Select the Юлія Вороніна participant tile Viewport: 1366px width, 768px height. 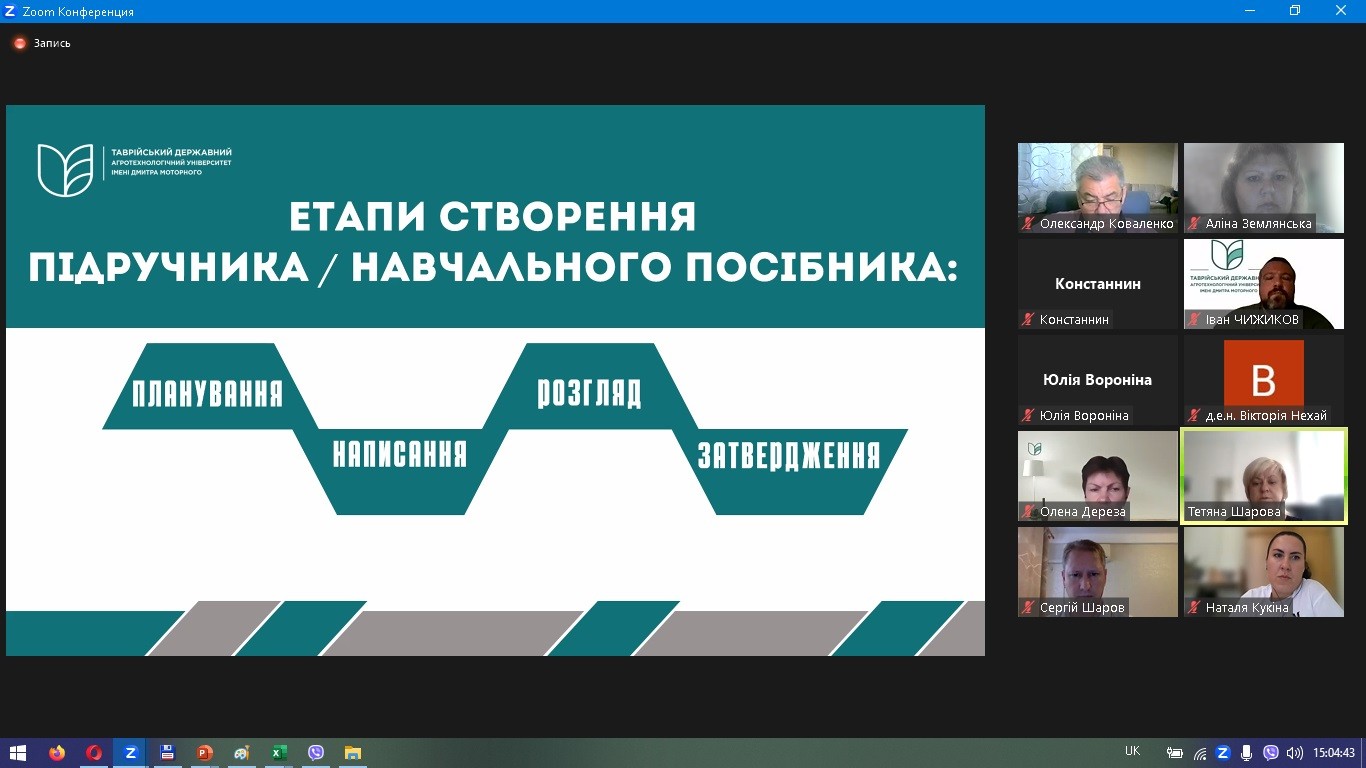click(1097, 380)
